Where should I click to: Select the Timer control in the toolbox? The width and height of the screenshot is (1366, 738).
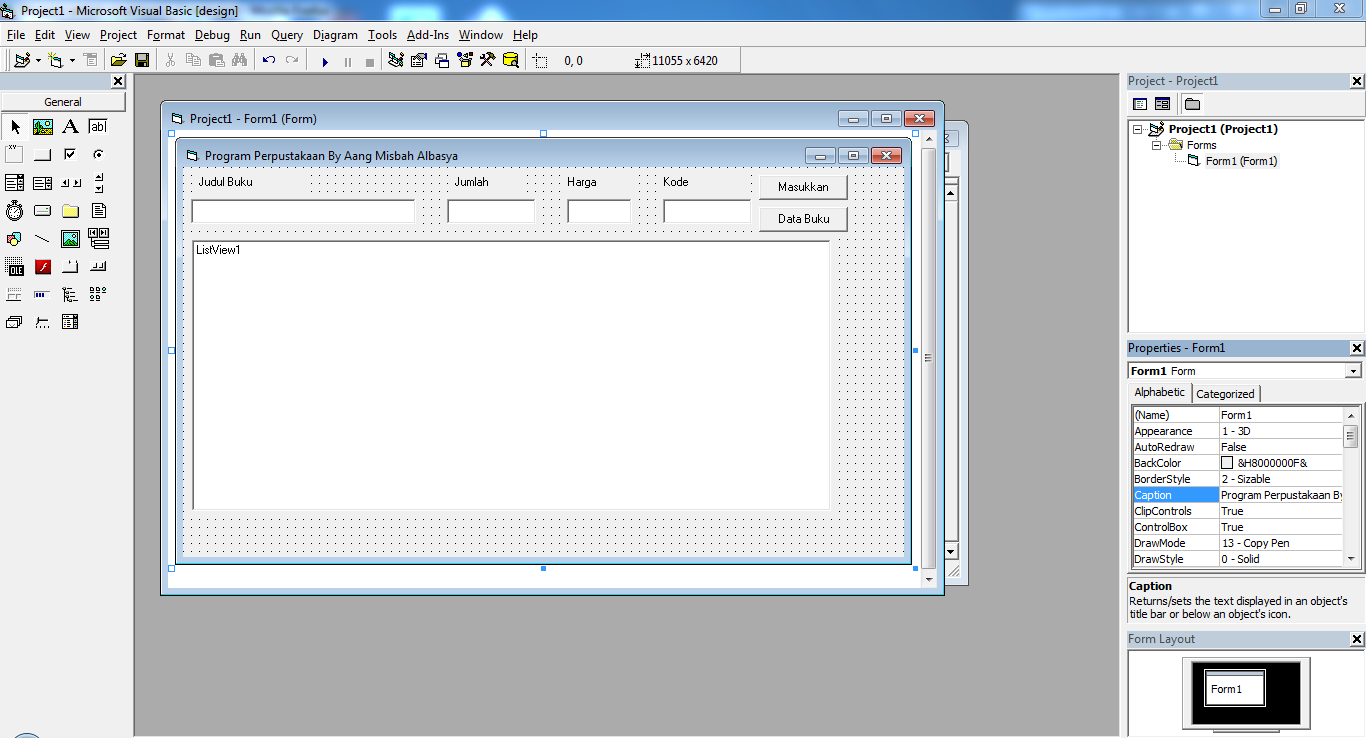click(x=15, y=210)
